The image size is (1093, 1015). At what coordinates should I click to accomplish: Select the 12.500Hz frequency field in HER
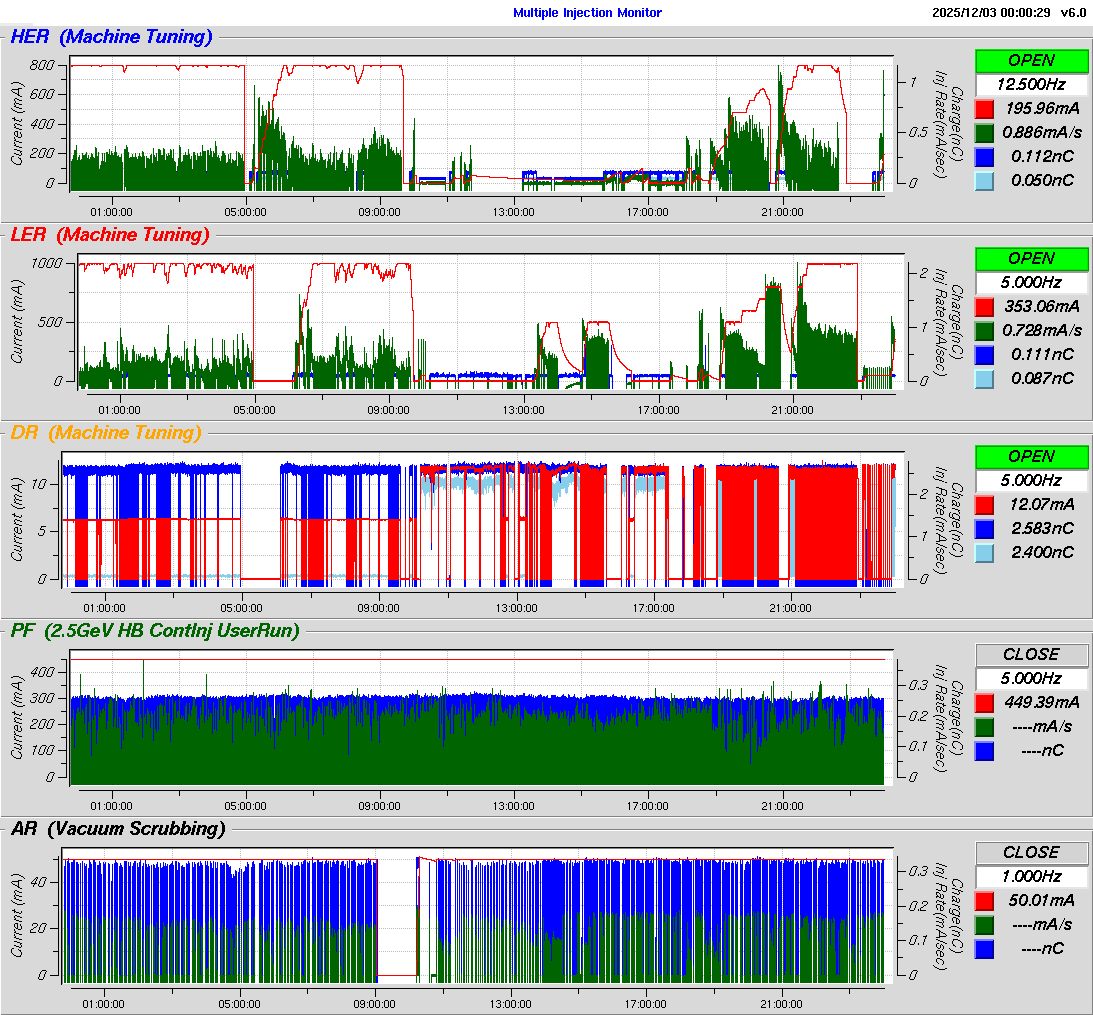pos(1031,84)
